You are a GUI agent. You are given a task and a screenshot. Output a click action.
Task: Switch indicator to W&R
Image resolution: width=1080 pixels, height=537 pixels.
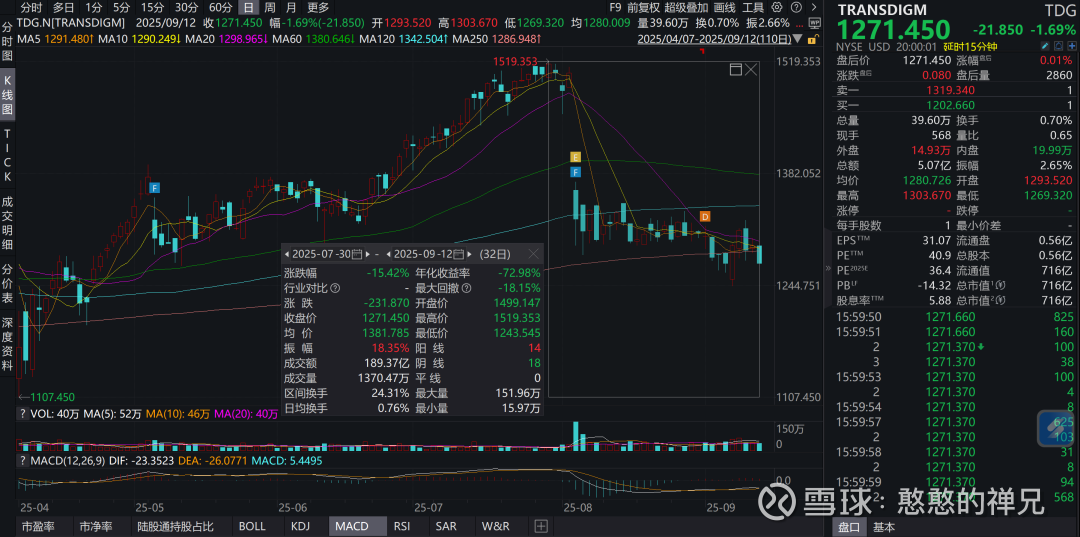(x=496, y=527)
